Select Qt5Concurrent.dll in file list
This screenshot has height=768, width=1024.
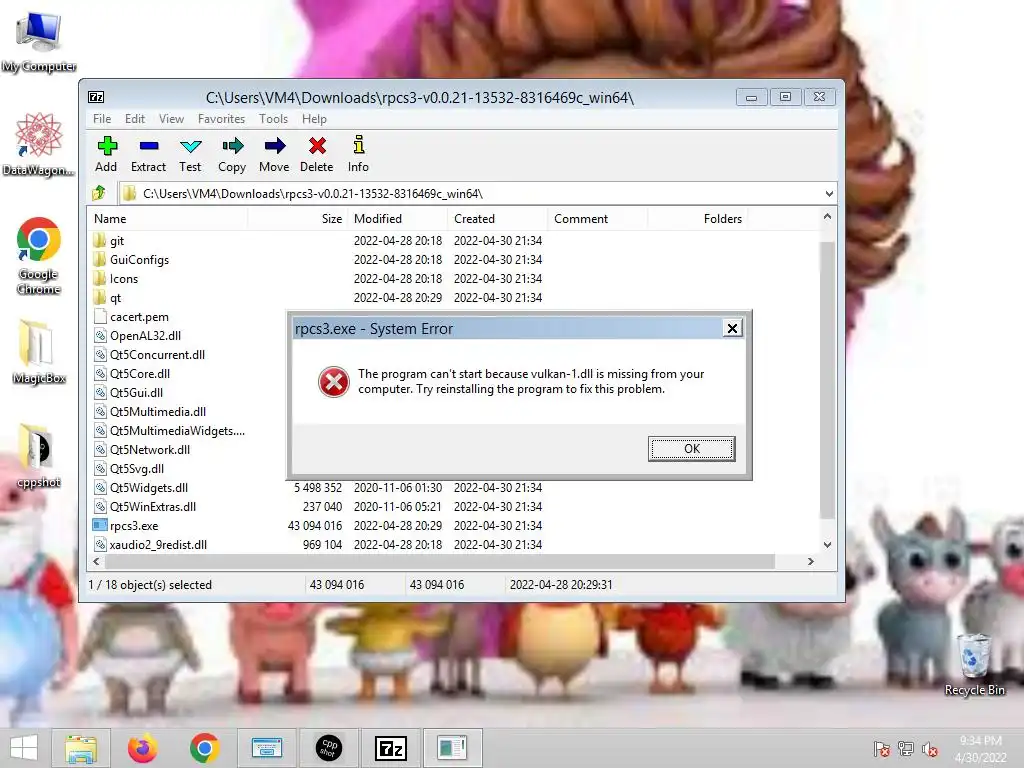pyautogui.click(x=149, y=355)
